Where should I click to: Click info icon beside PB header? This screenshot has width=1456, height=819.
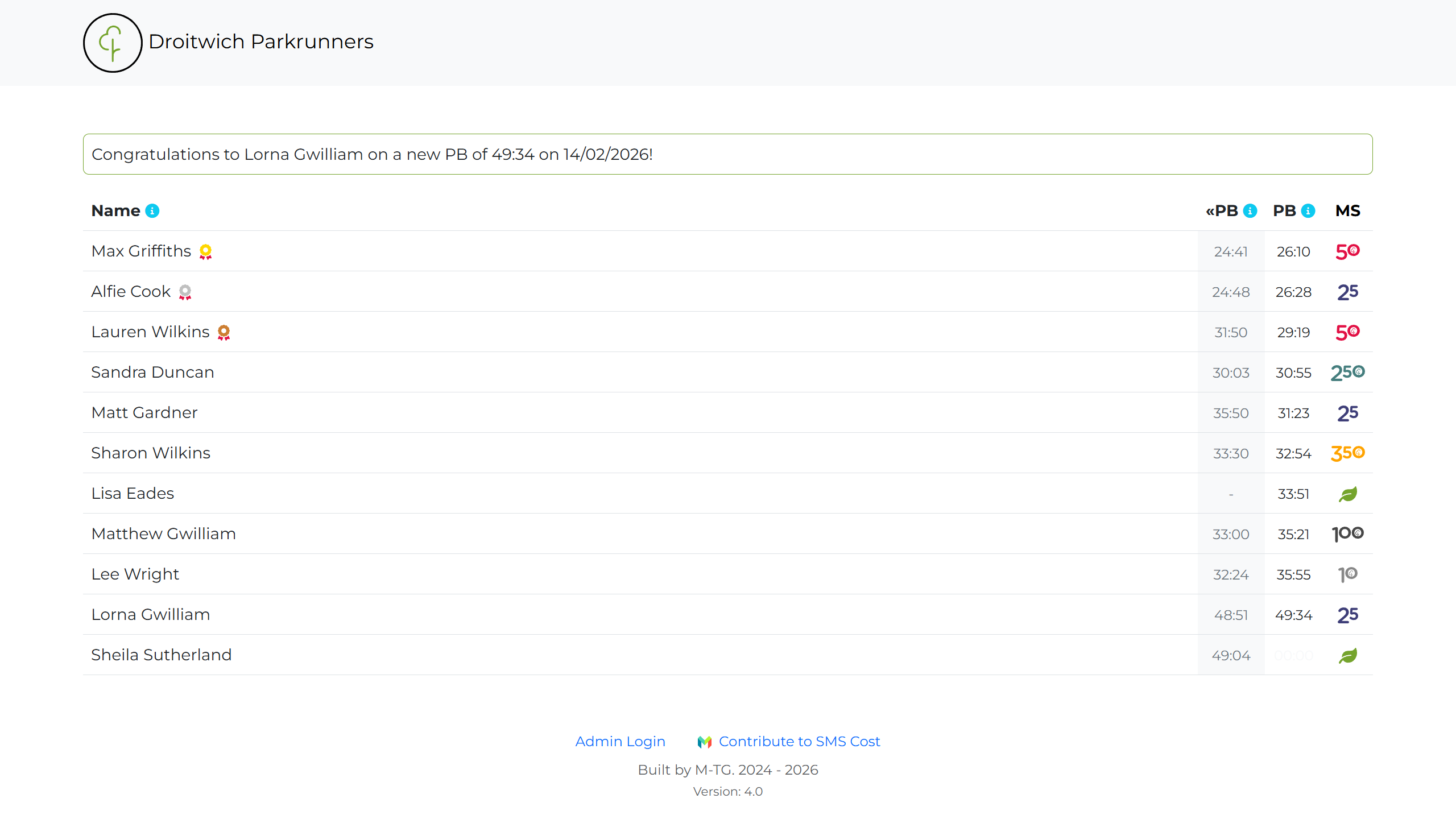point(1308,211)
